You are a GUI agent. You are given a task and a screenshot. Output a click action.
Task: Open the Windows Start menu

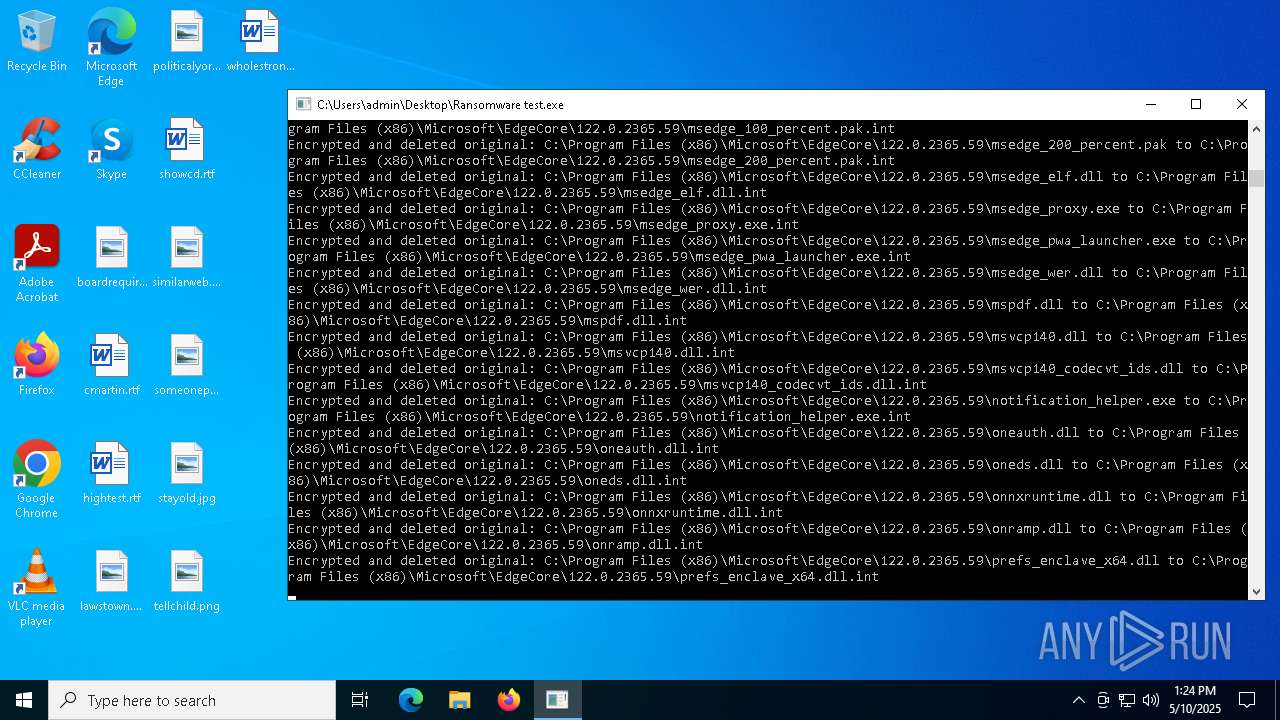pos(24,700)
